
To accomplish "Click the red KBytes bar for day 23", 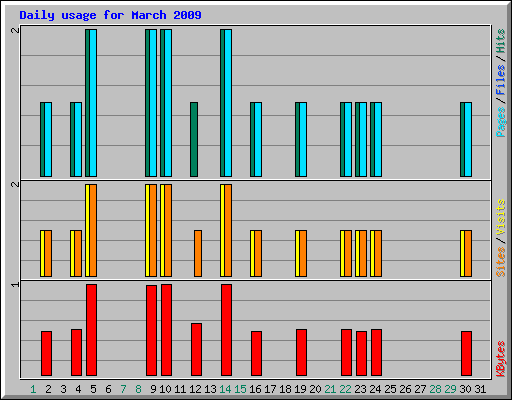I will 361,353.
